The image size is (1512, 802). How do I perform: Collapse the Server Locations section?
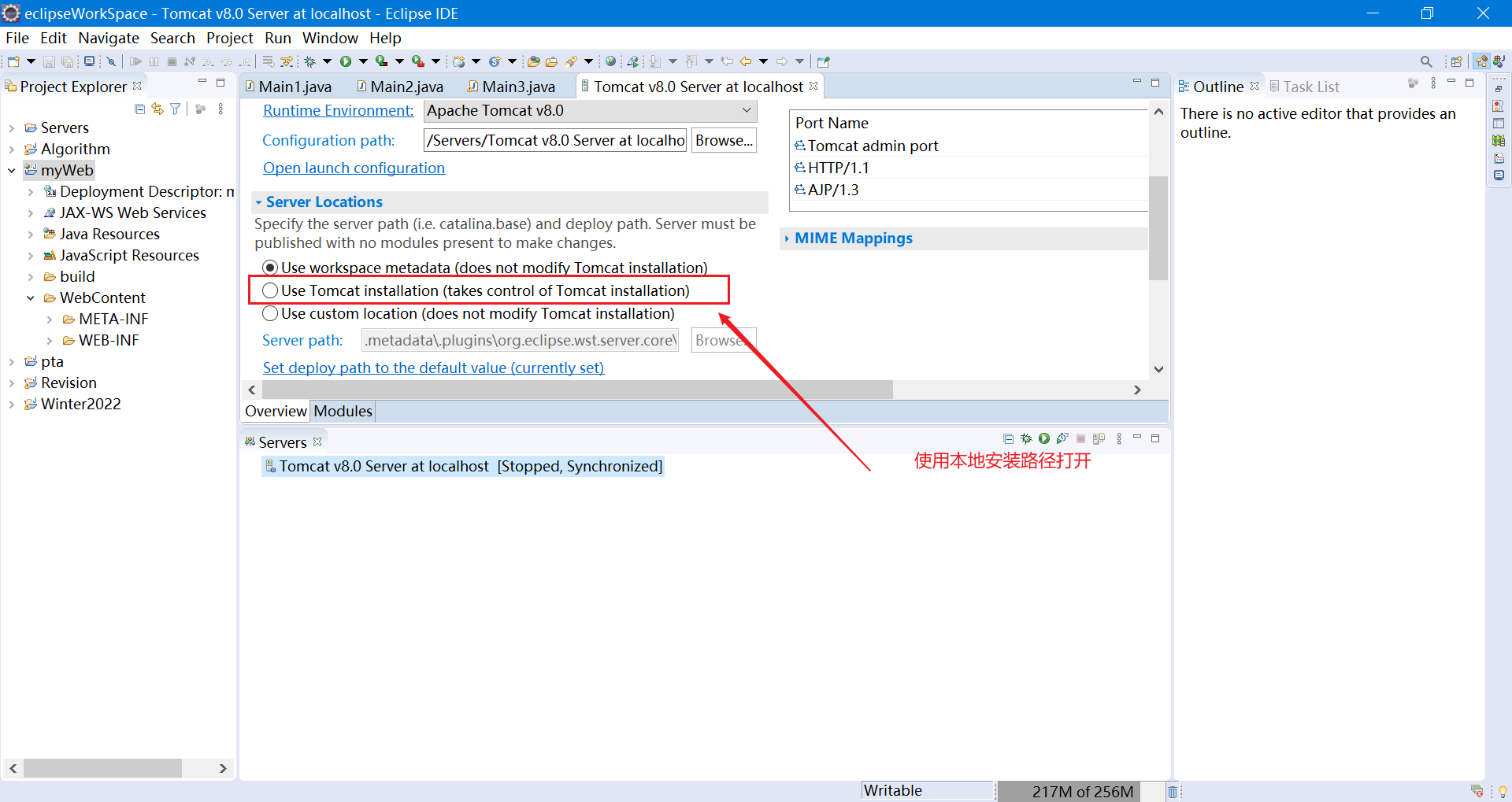click(258, 202)
